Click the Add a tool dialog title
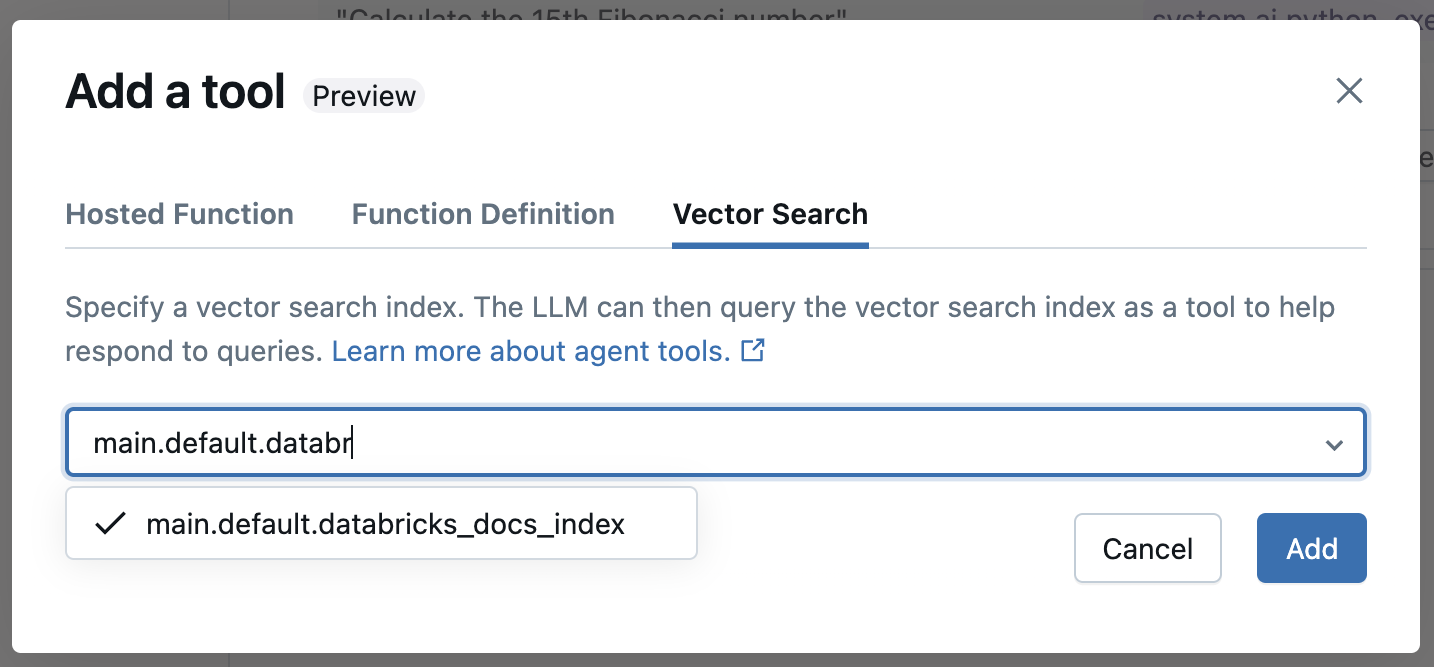Viewport: 1434px width, 667px height. (x=174, y=91)
